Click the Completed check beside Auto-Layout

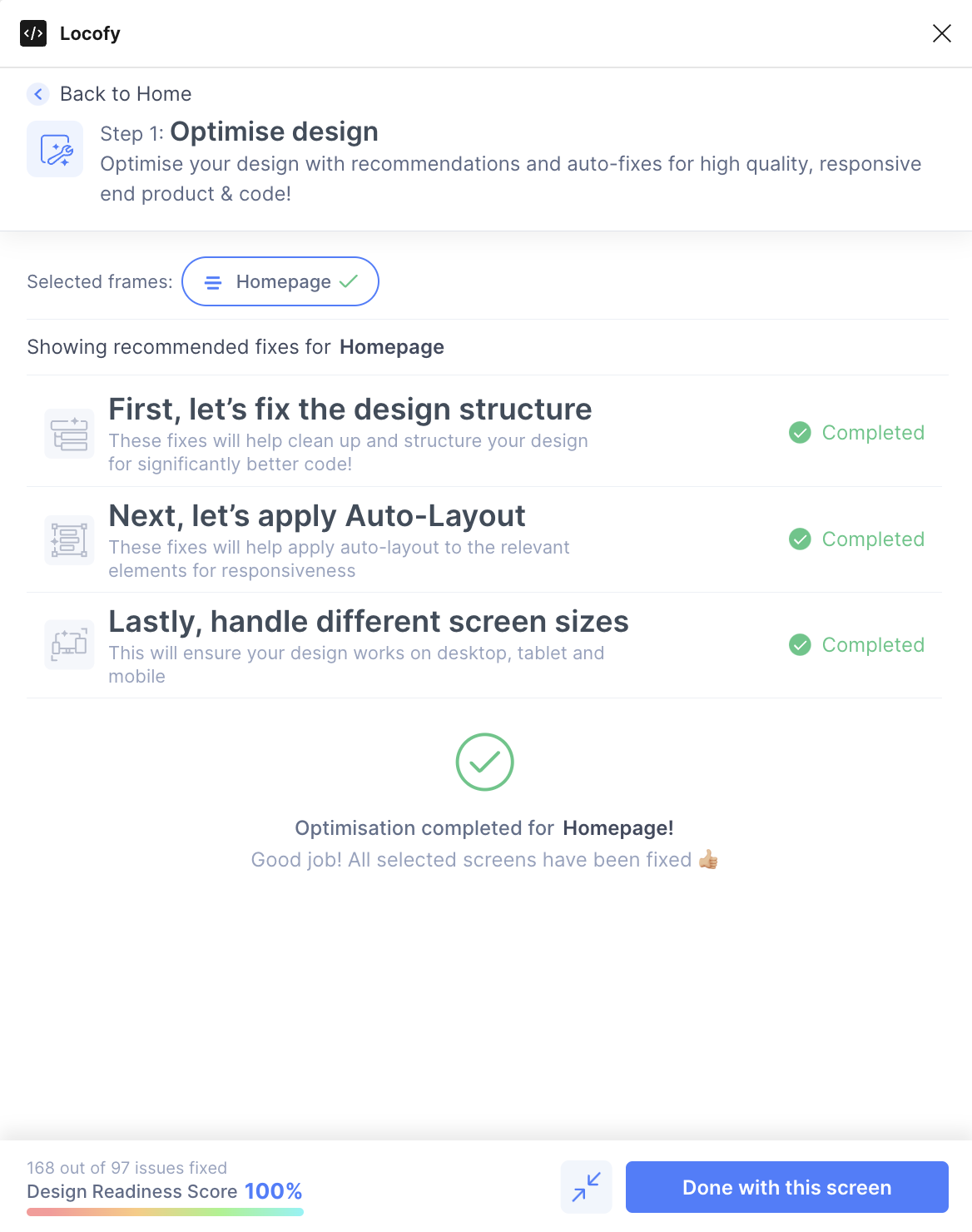tap(800, 539)
